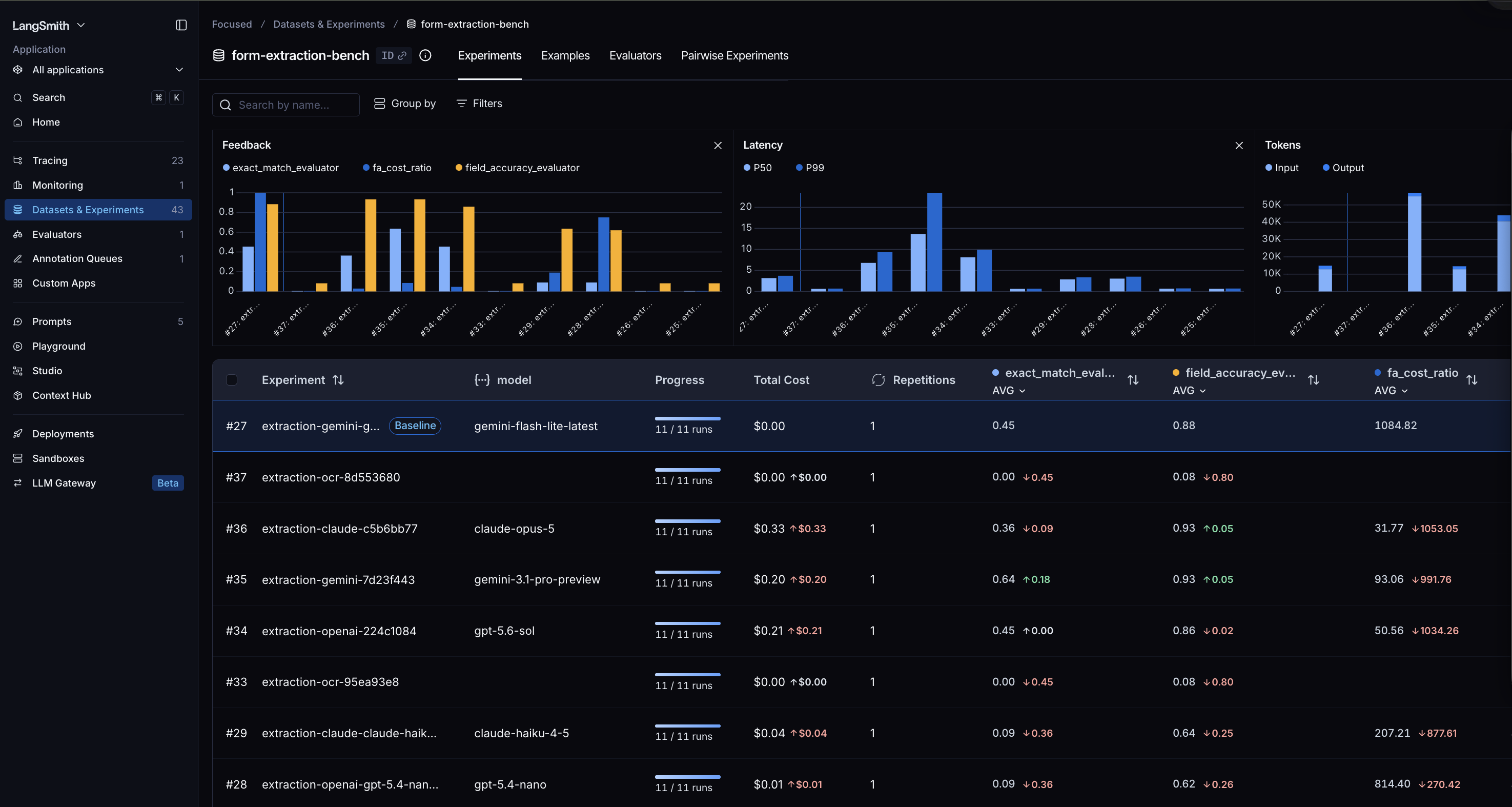Open Playground from sidebar
The width and height of the screenshot is (1512, 807).
(x=59, y=346)
